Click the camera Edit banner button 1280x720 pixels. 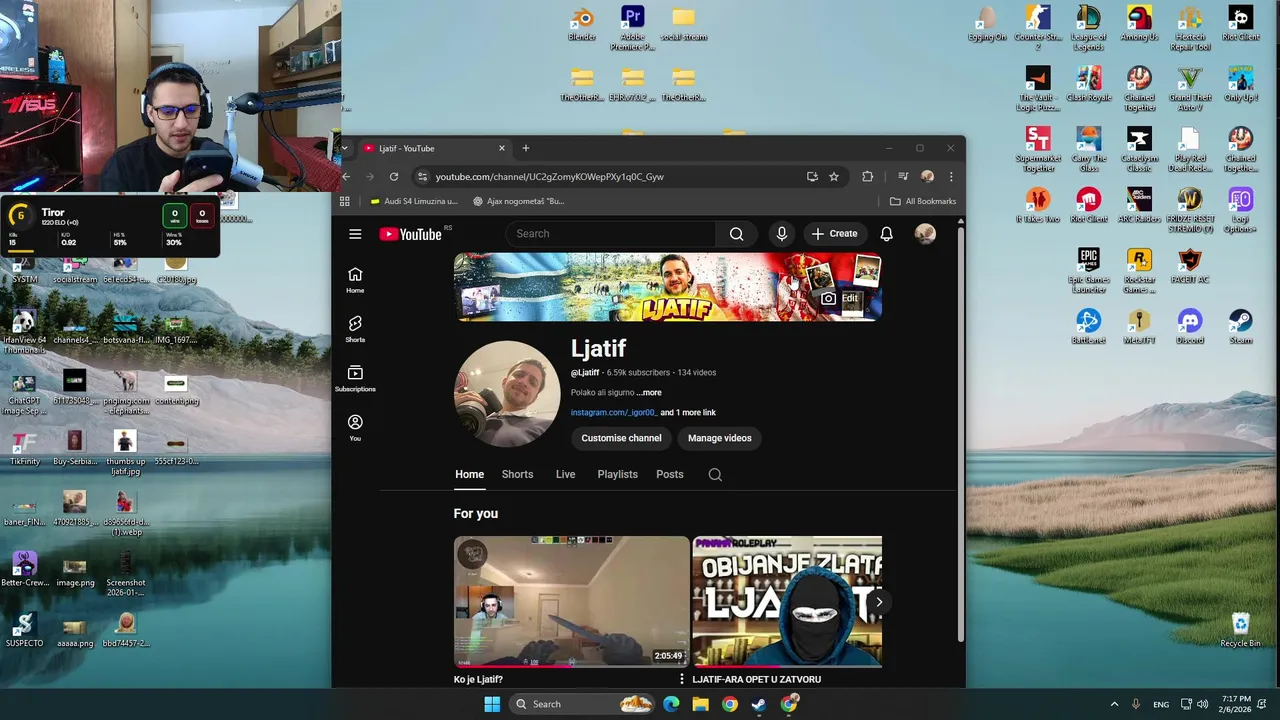tap(840, 298)
